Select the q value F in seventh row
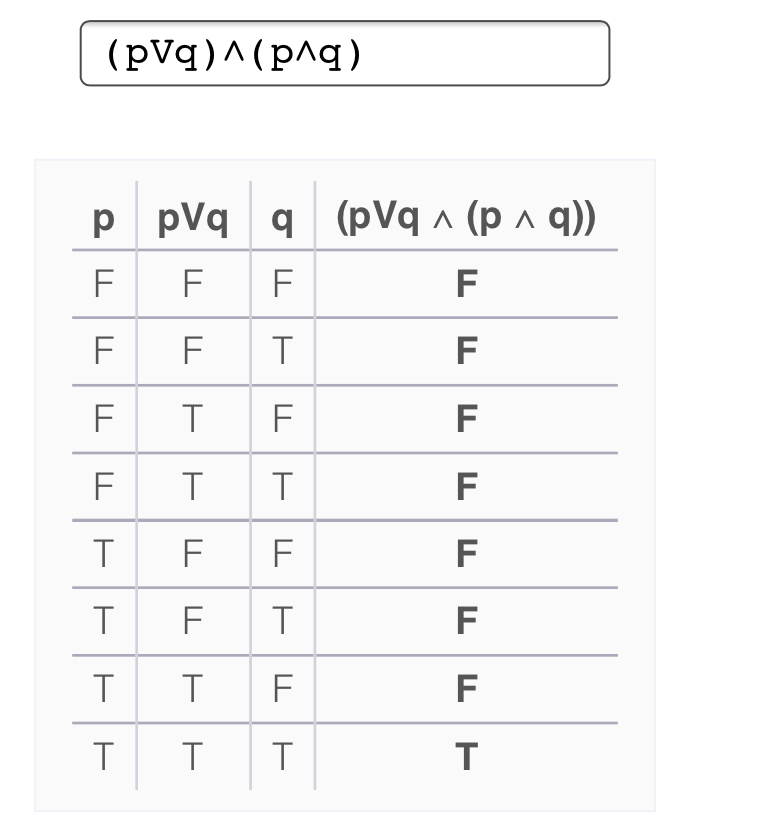Image resolution: width=783 pixels, height=835 pixels. pos(282,689)
